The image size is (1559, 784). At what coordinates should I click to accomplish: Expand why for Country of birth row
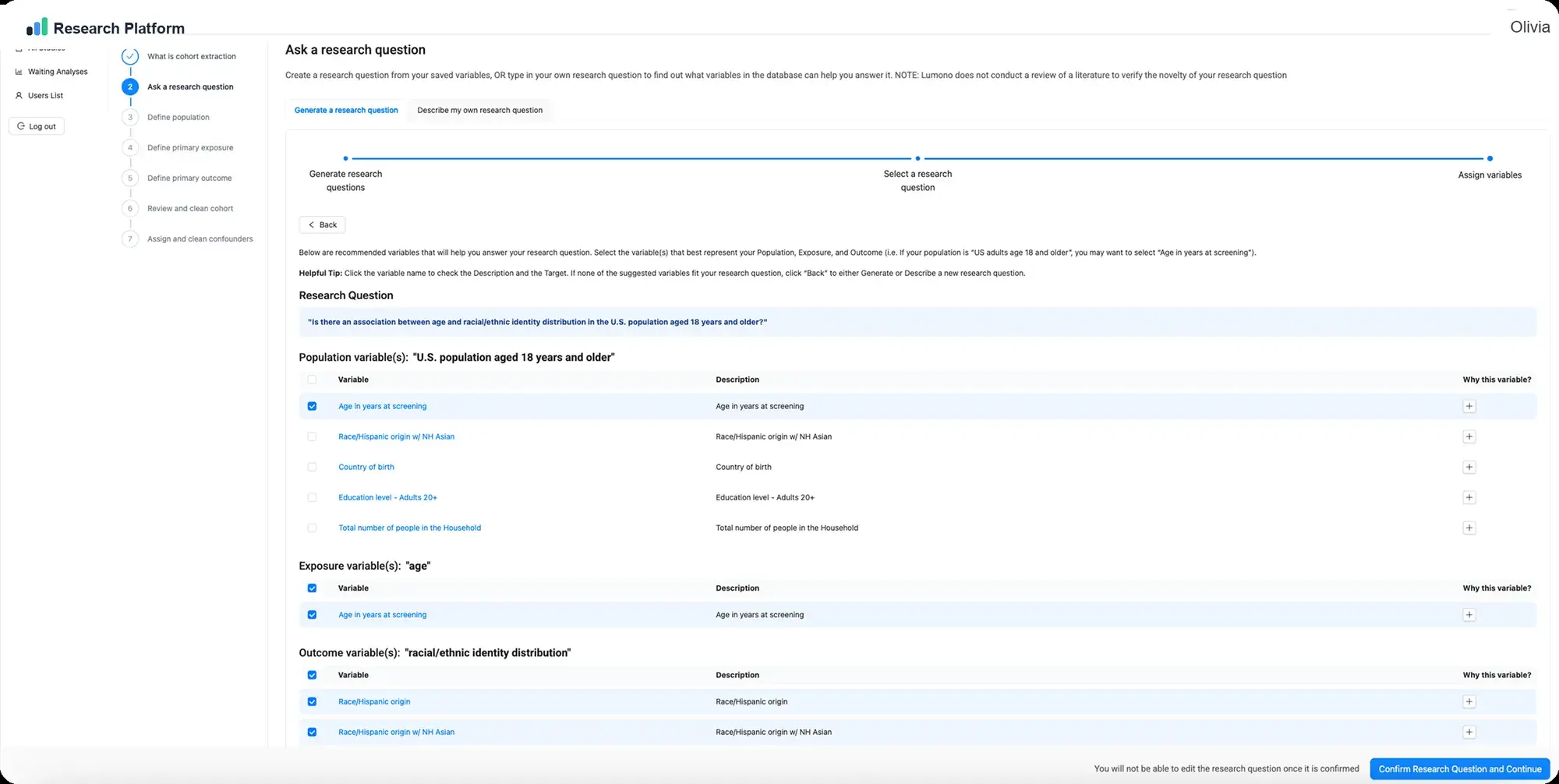click(1469, 467)
